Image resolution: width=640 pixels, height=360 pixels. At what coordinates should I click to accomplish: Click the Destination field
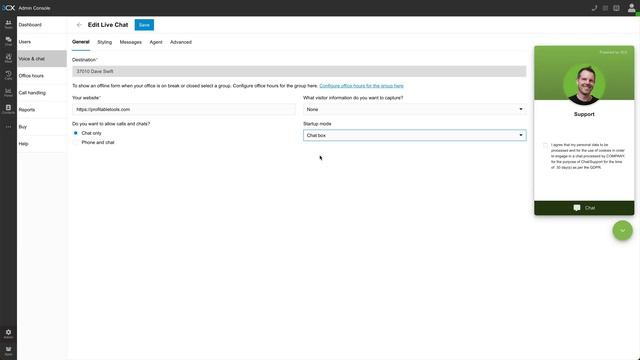click(299, 71)
